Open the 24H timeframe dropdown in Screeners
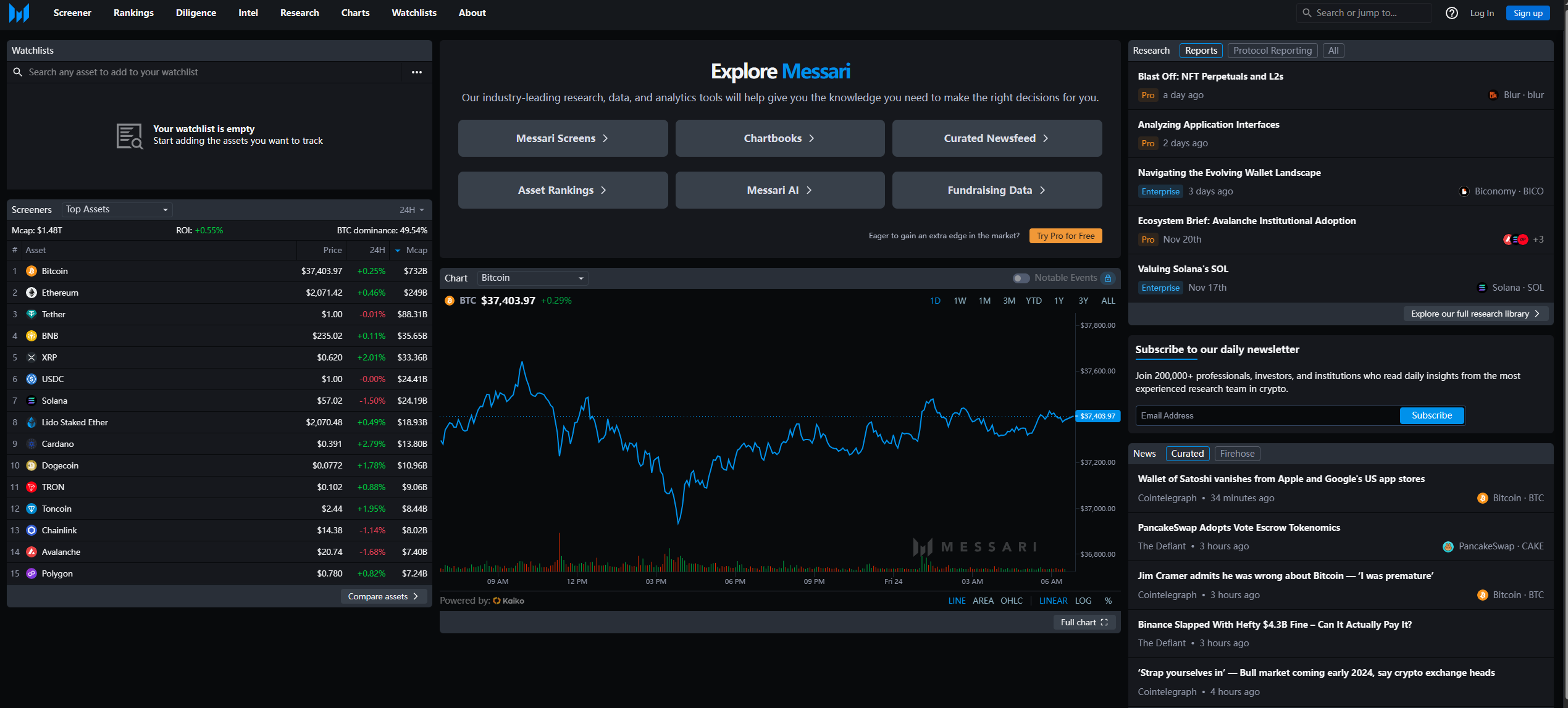 [412, 210]
